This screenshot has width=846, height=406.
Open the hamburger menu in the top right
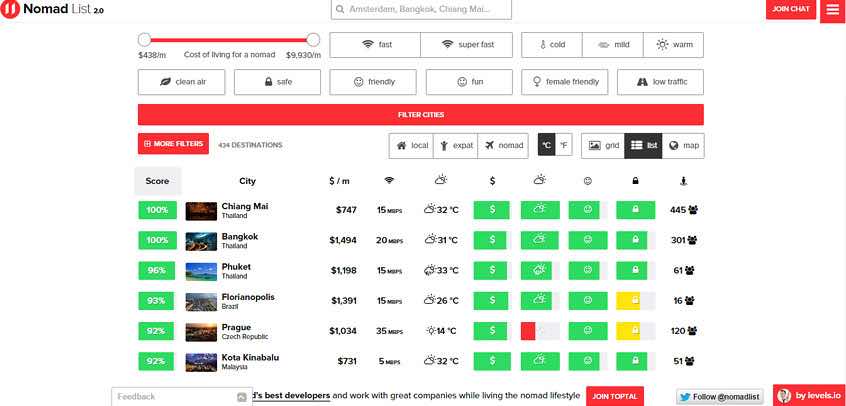832,10
